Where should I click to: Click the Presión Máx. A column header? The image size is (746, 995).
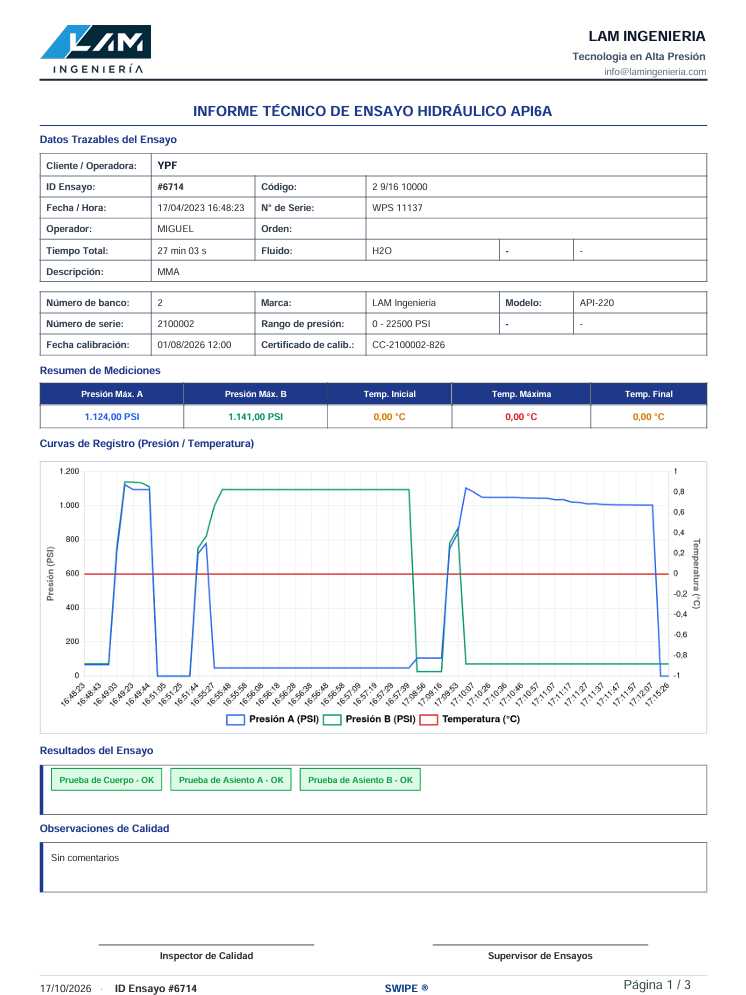(x=112, y=394)
